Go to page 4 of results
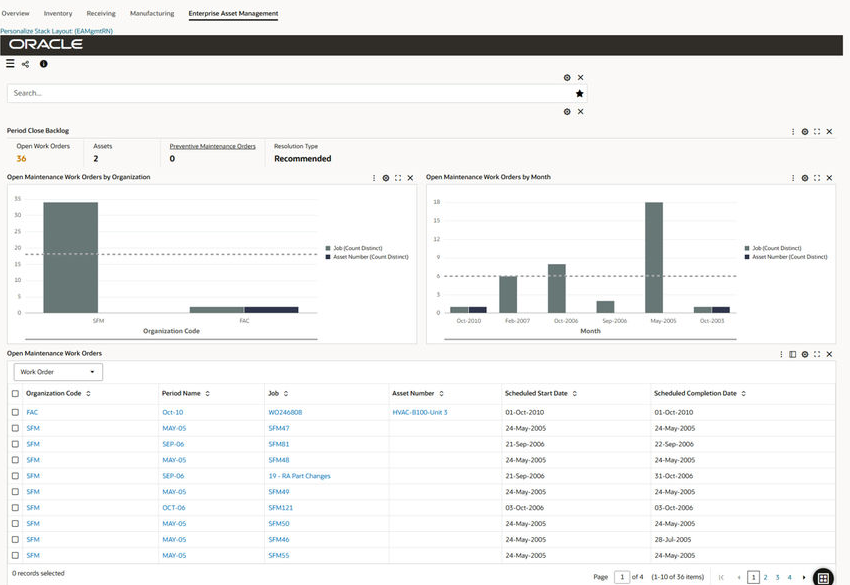Screen dimensions: 850x585 pos(789,577)
